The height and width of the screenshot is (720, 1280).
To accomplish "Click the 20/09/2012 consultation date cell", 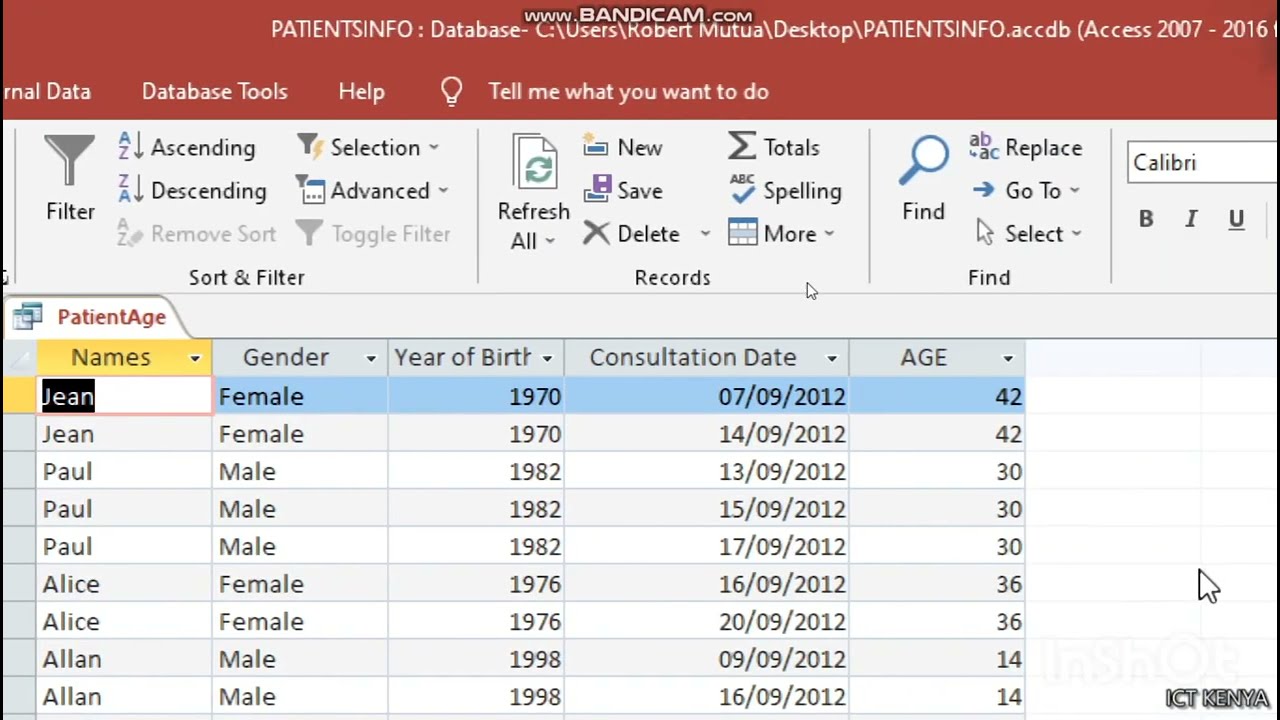I will click(706, 622).
